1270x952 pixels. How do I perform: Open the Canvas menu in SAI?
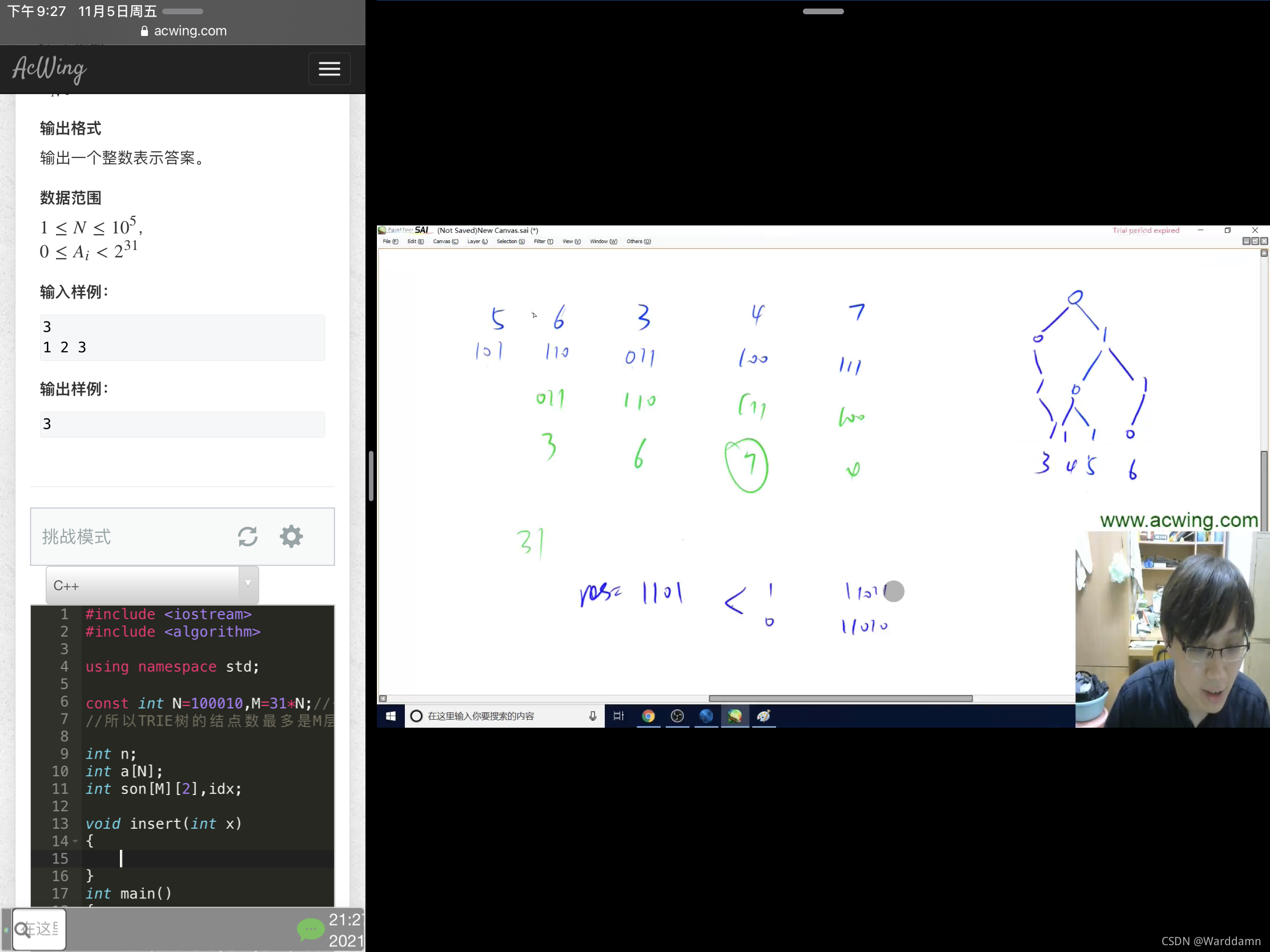coord(445,241)
